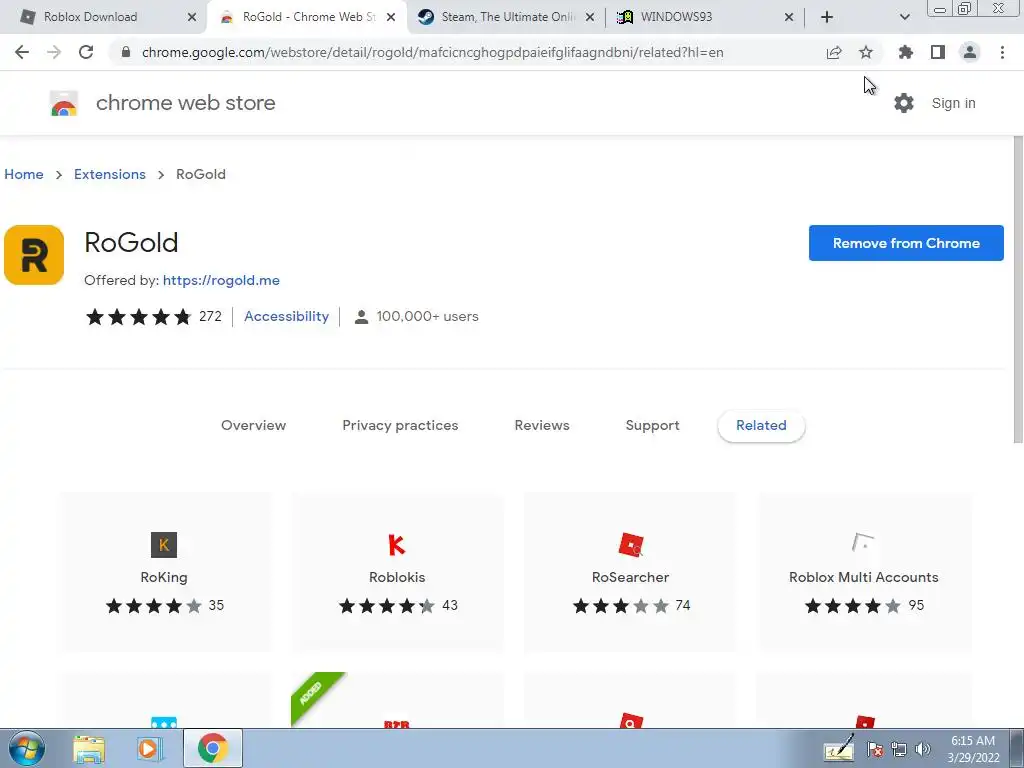The height and width of the screenshot is (768, 1024).
Task: Click the Roblokis card title
Action: 397,577
